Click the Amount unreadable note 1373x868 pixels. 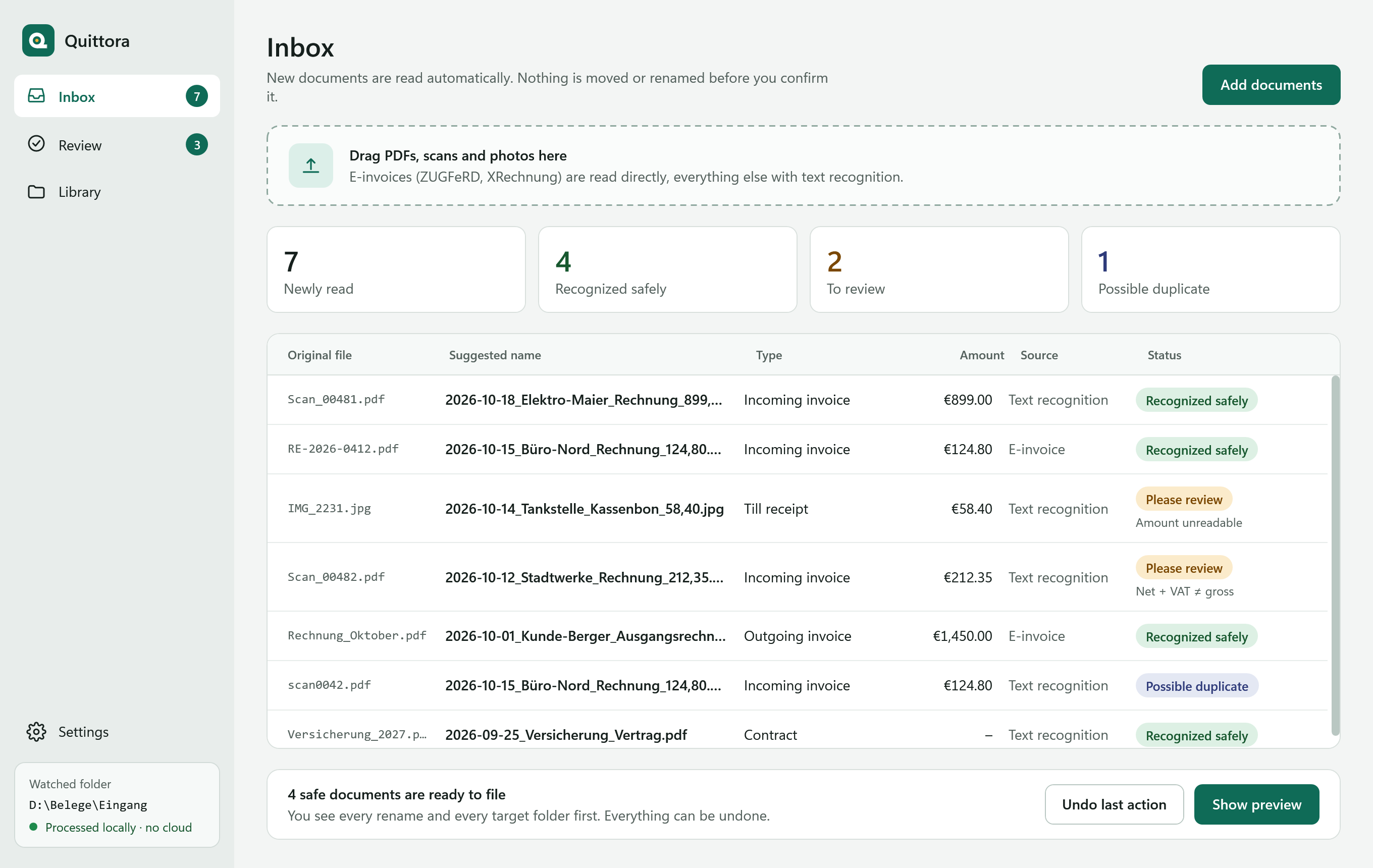coord(1188,523)
